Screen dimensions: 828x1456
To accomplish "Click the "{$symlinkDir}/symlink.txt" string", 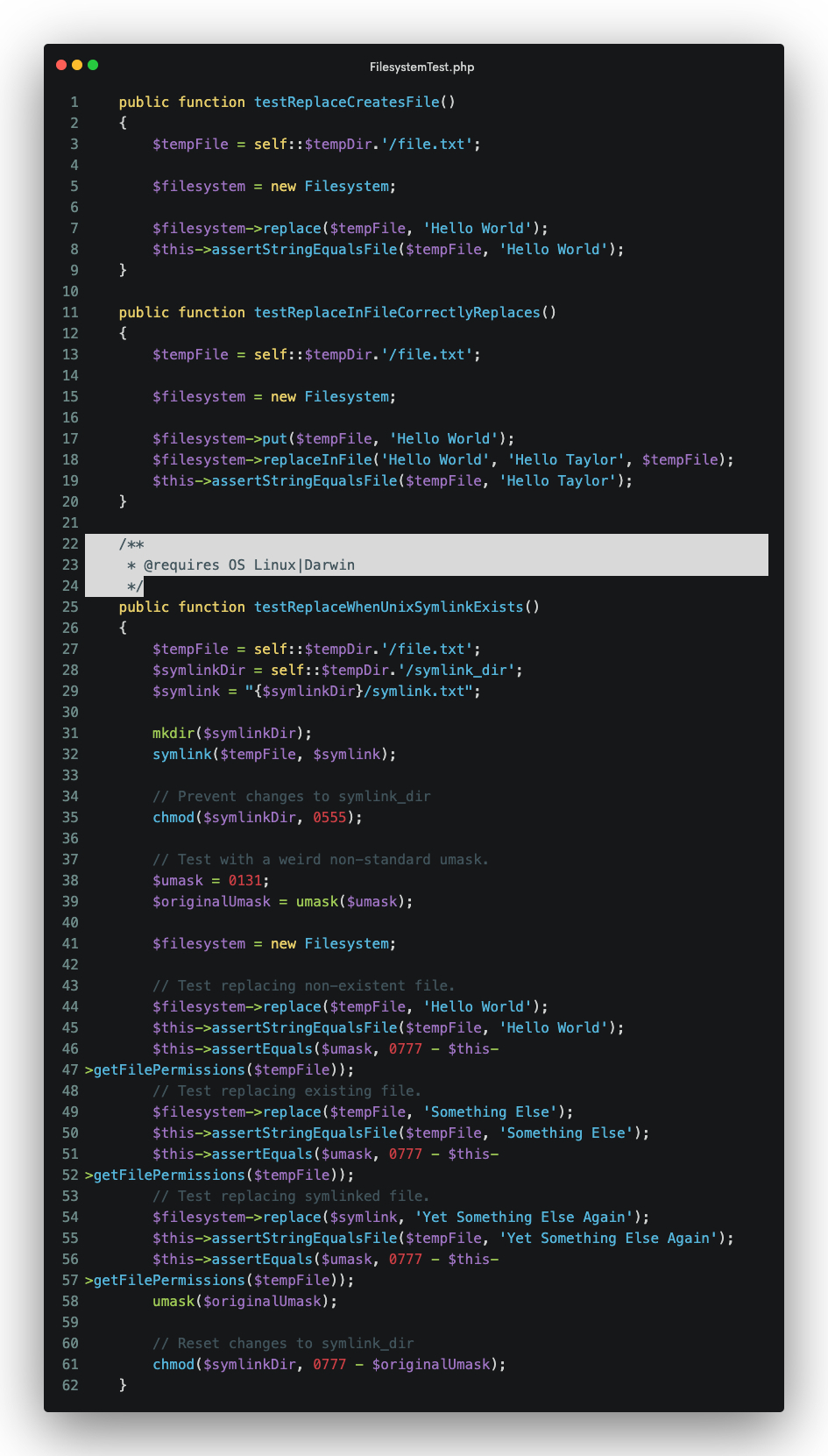I will (359, 691).
